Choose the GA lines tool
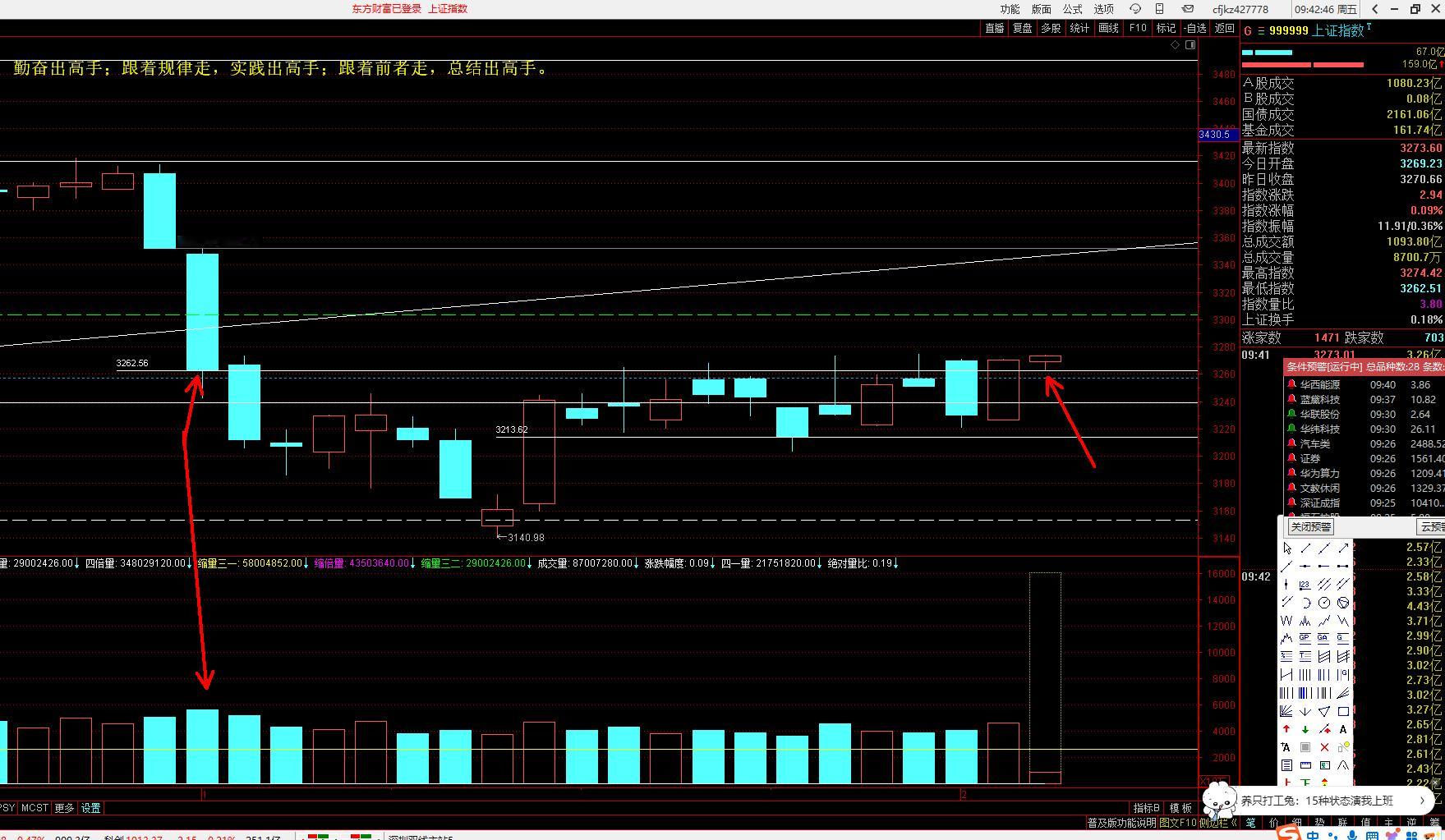The height and width of the screenshot is (840, 1445). 1324,638
